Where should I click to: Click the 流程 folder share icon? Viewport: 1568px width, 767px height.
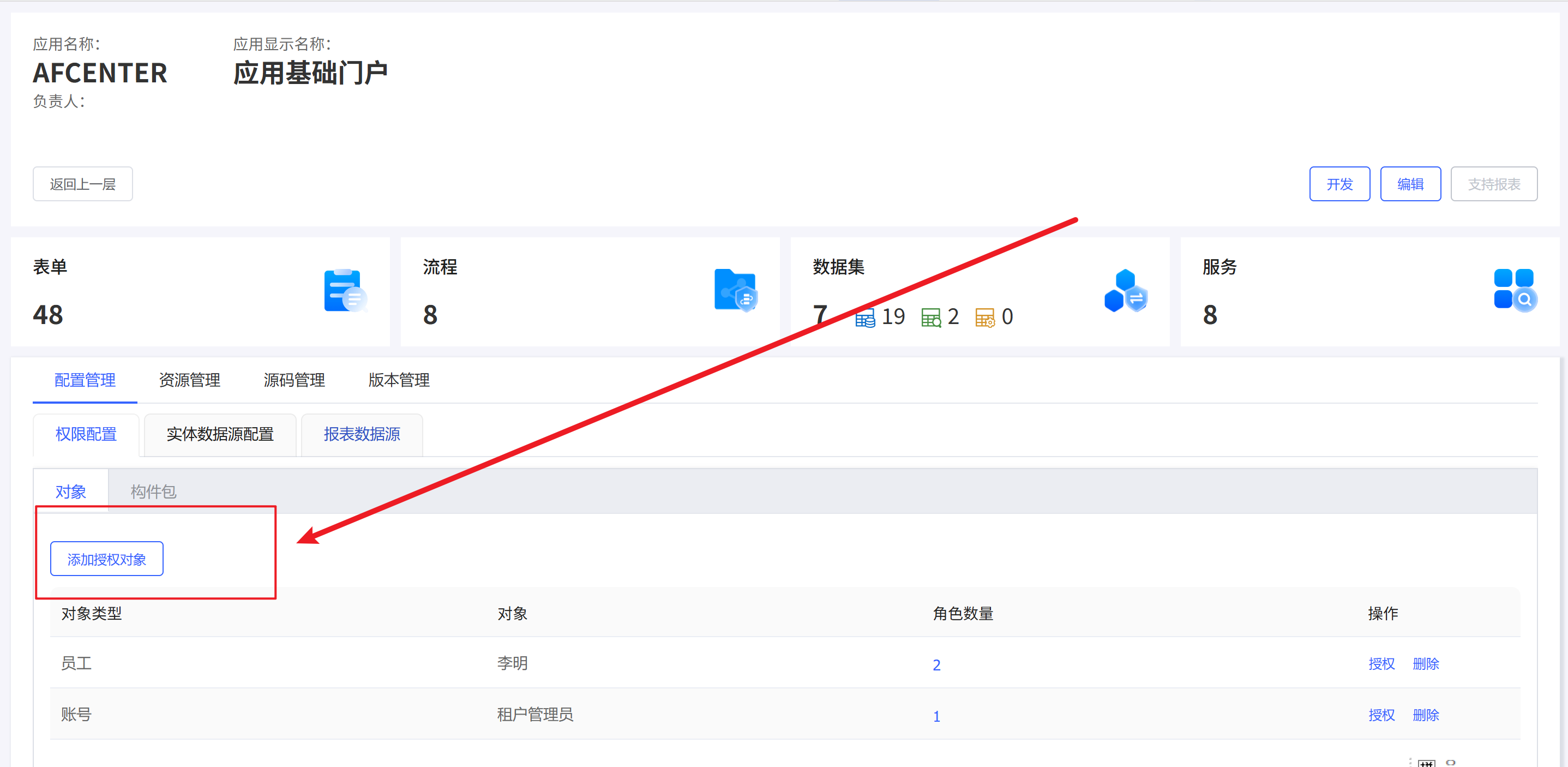click(x=735, y=290)
